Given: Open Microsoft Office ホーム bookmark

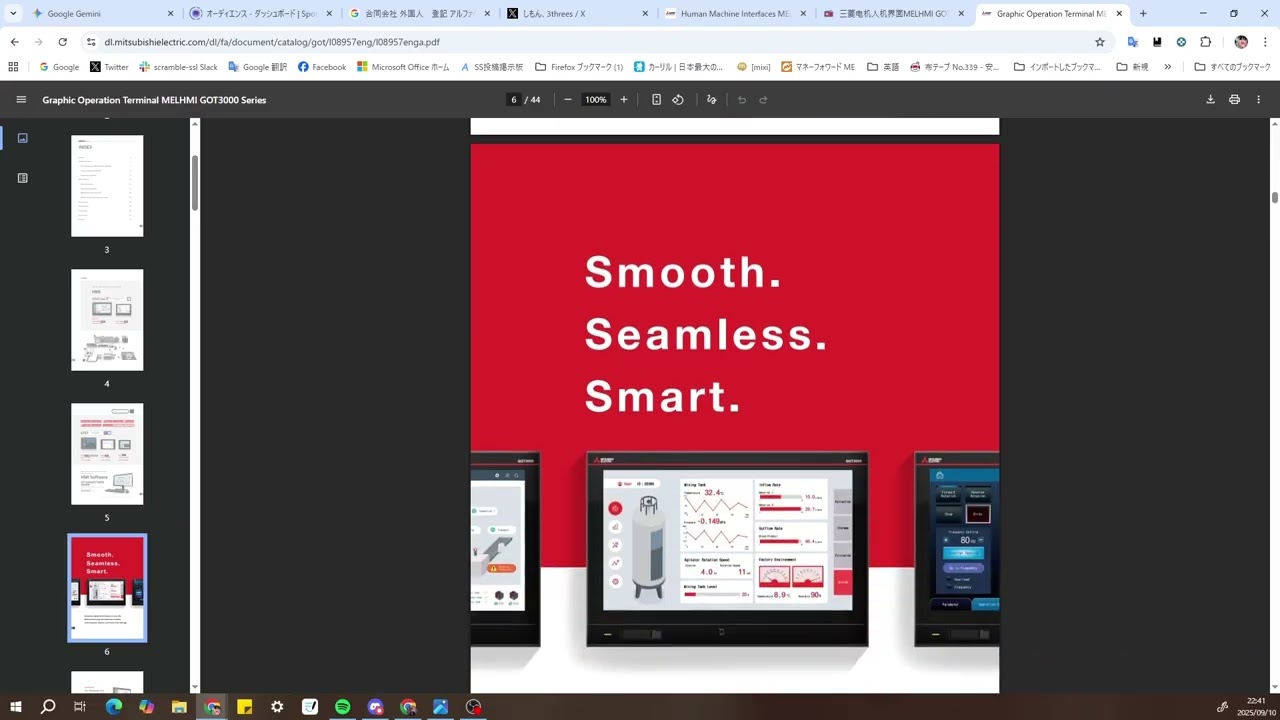Looking at the screenshot, I should [403, 67].
